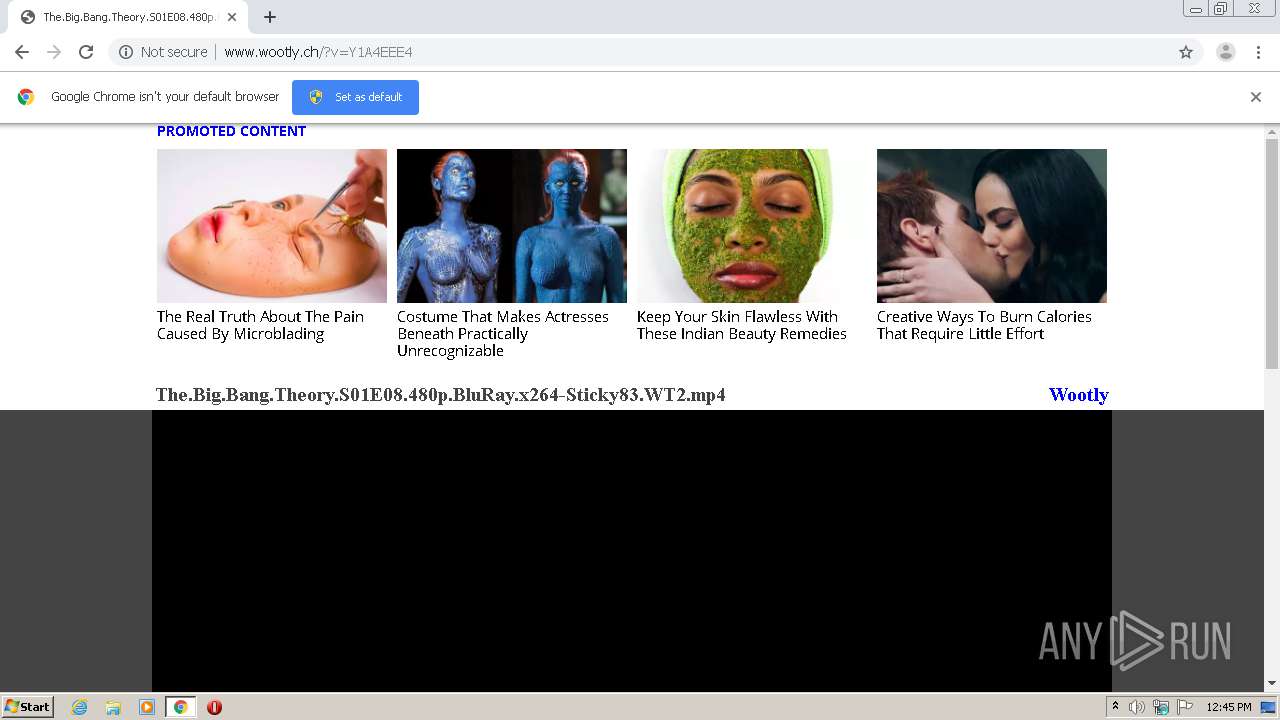This screenshot has height=720, width=1280.
Task: Open the volume speaker tray icon
Action: pos(1137,707)
